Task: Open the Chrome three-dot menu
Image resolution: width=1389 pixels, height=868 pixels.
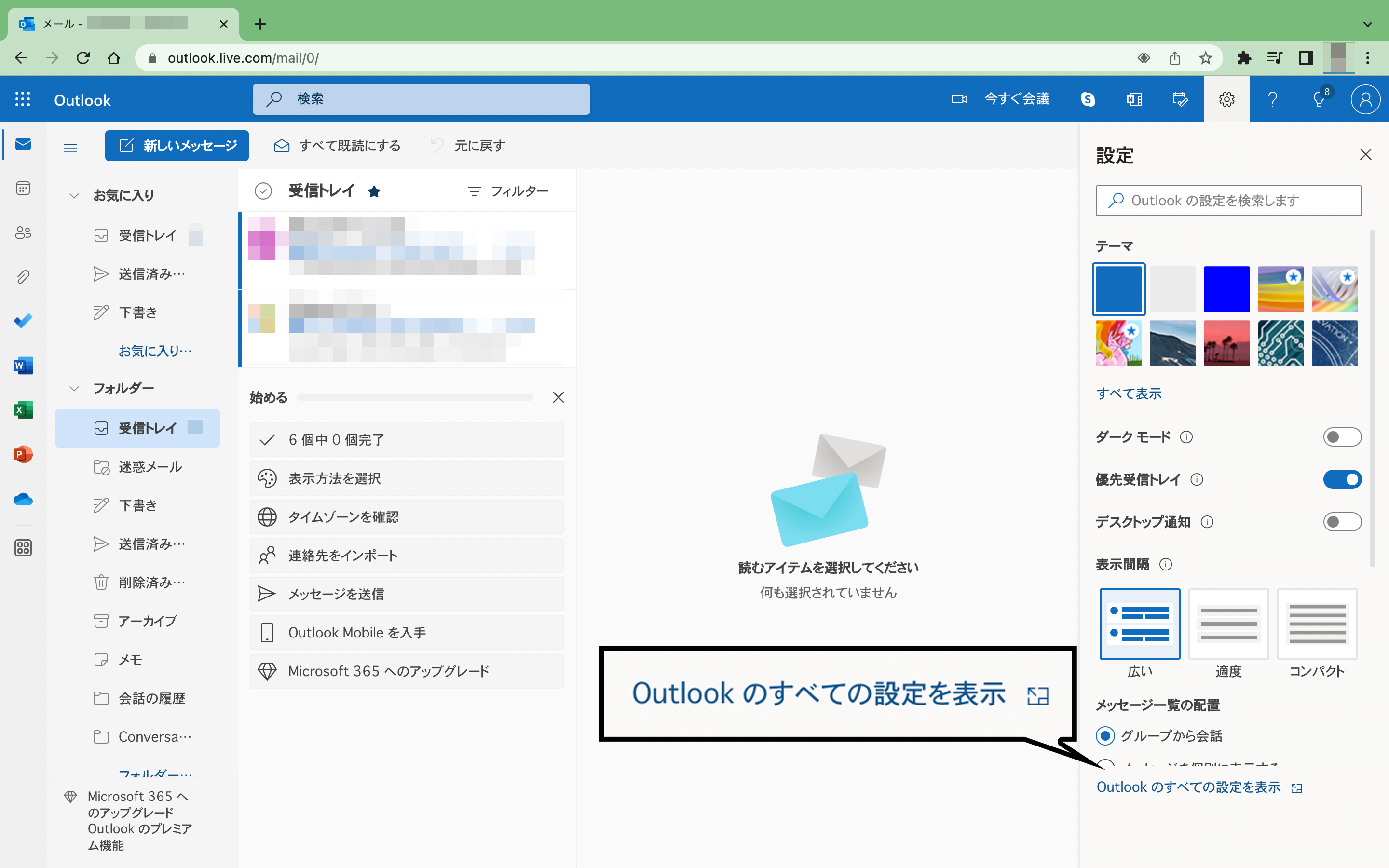Action: coord(1368,58)
